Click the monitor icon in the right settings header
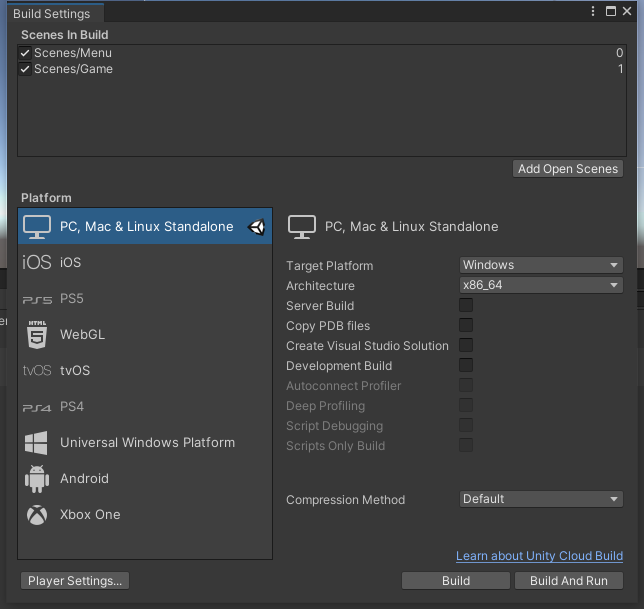Image resolution: width=644 pixels, height=609 pixels. click(x=302, y=227)
